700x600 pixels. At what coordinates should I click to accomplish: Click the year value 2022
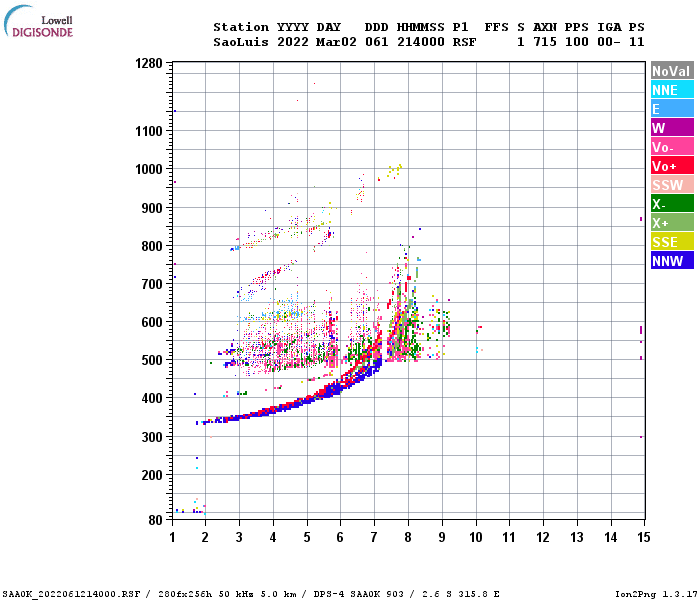[x=293, y=42]
